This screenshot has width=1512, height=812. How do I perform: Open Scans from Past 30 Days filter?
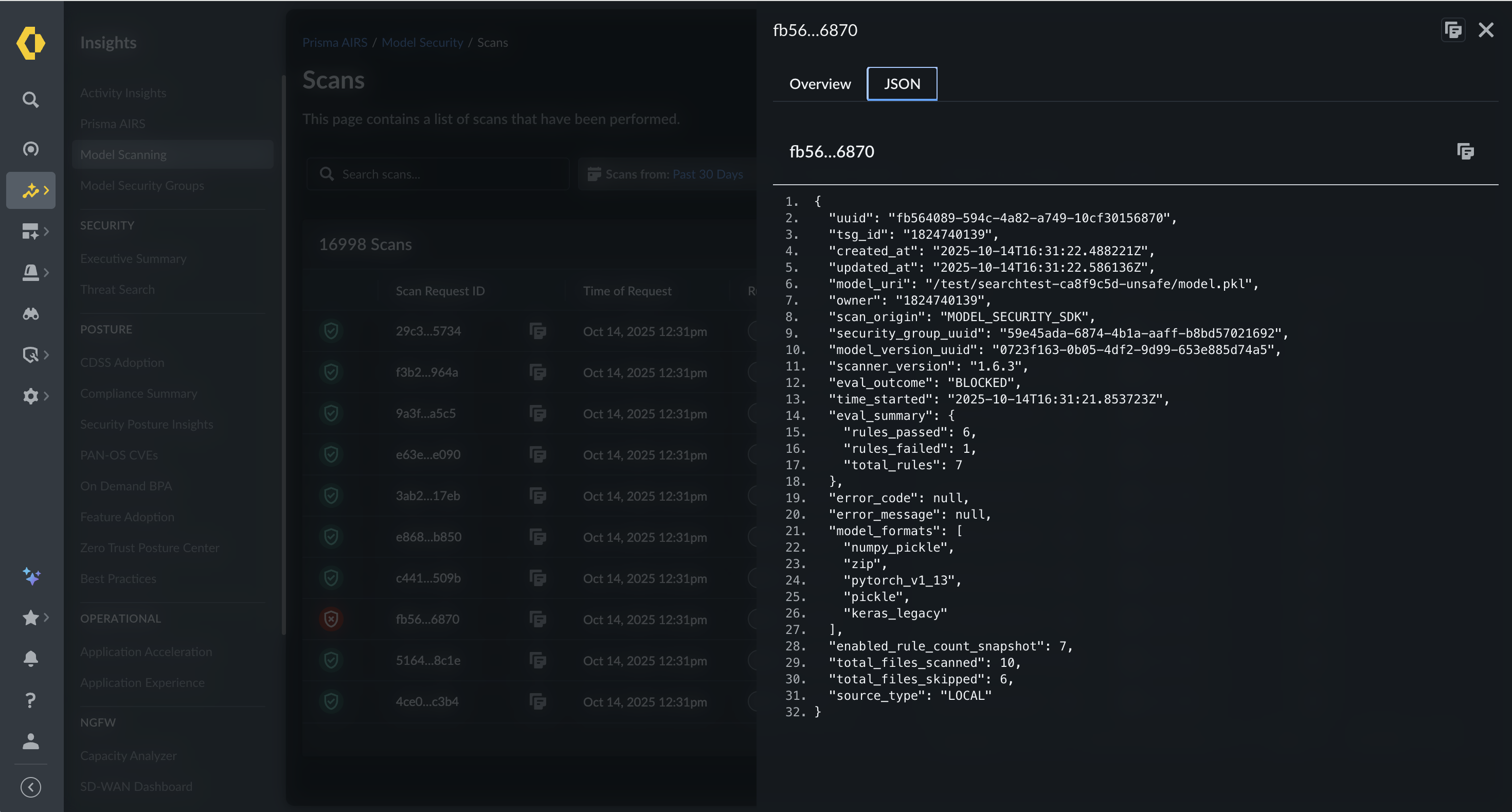tap(669, 174)
